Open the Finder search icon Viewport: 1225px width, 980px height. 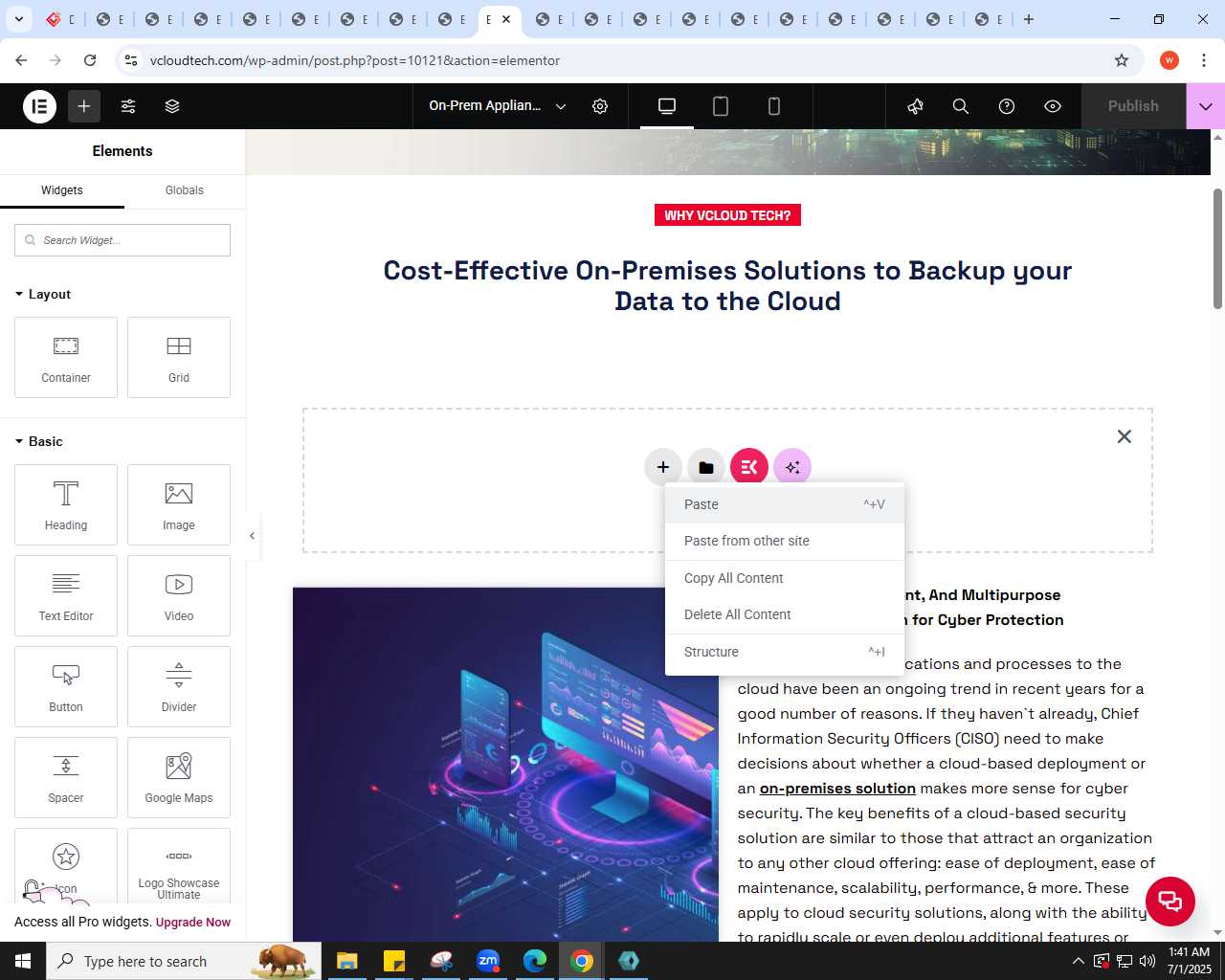(x=961, y=106)
